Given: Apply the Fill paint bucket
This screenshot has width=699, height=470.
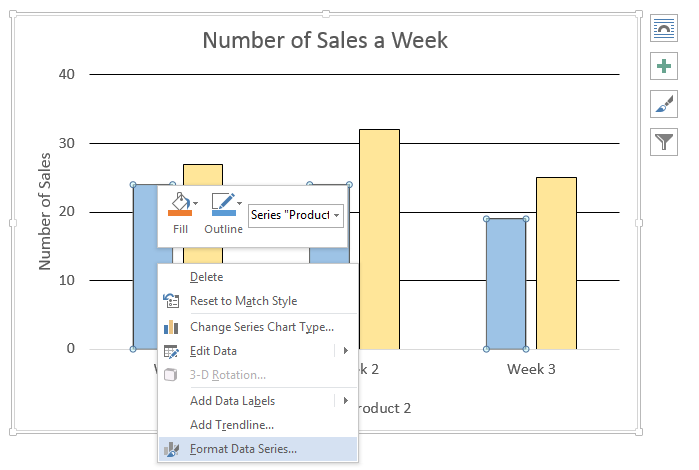Looking at the screenshot, I should (179, 205).
